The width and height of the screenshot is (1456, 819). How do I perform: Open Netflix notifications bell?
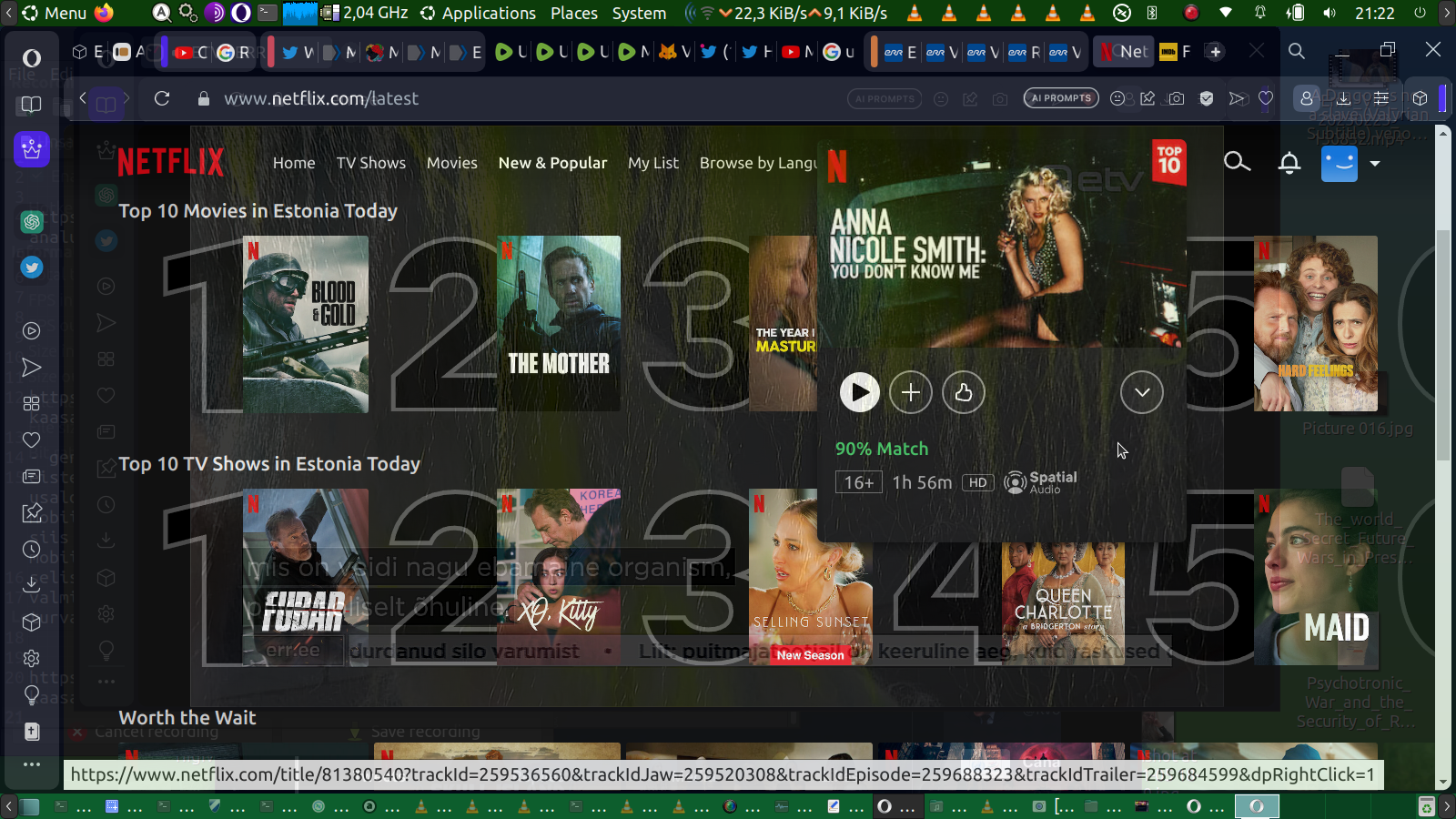(x=1289, y=163)
